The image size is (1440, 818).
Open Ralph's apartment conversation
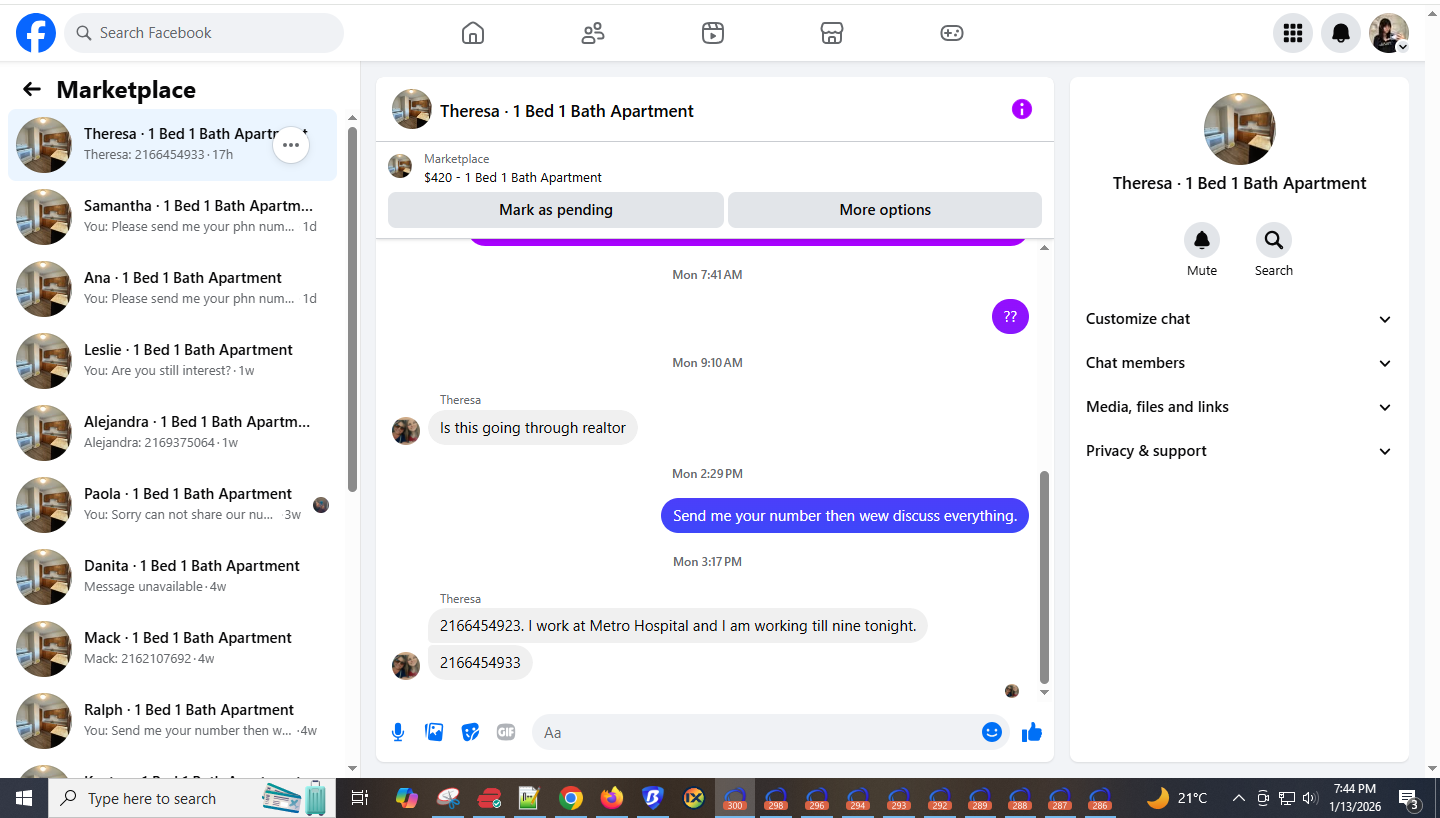[172, 721]
